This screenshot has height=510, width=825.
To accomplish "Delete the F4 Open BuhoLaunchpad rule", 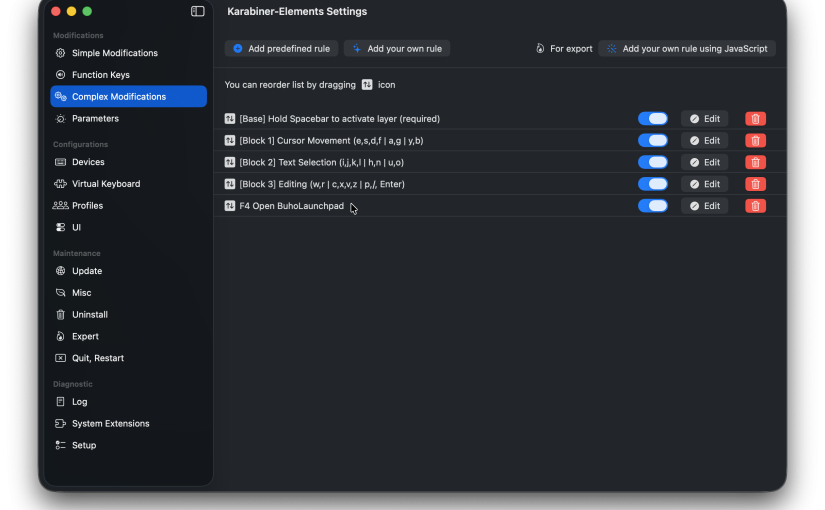I will pyautogui.click(x=755, y=206).
